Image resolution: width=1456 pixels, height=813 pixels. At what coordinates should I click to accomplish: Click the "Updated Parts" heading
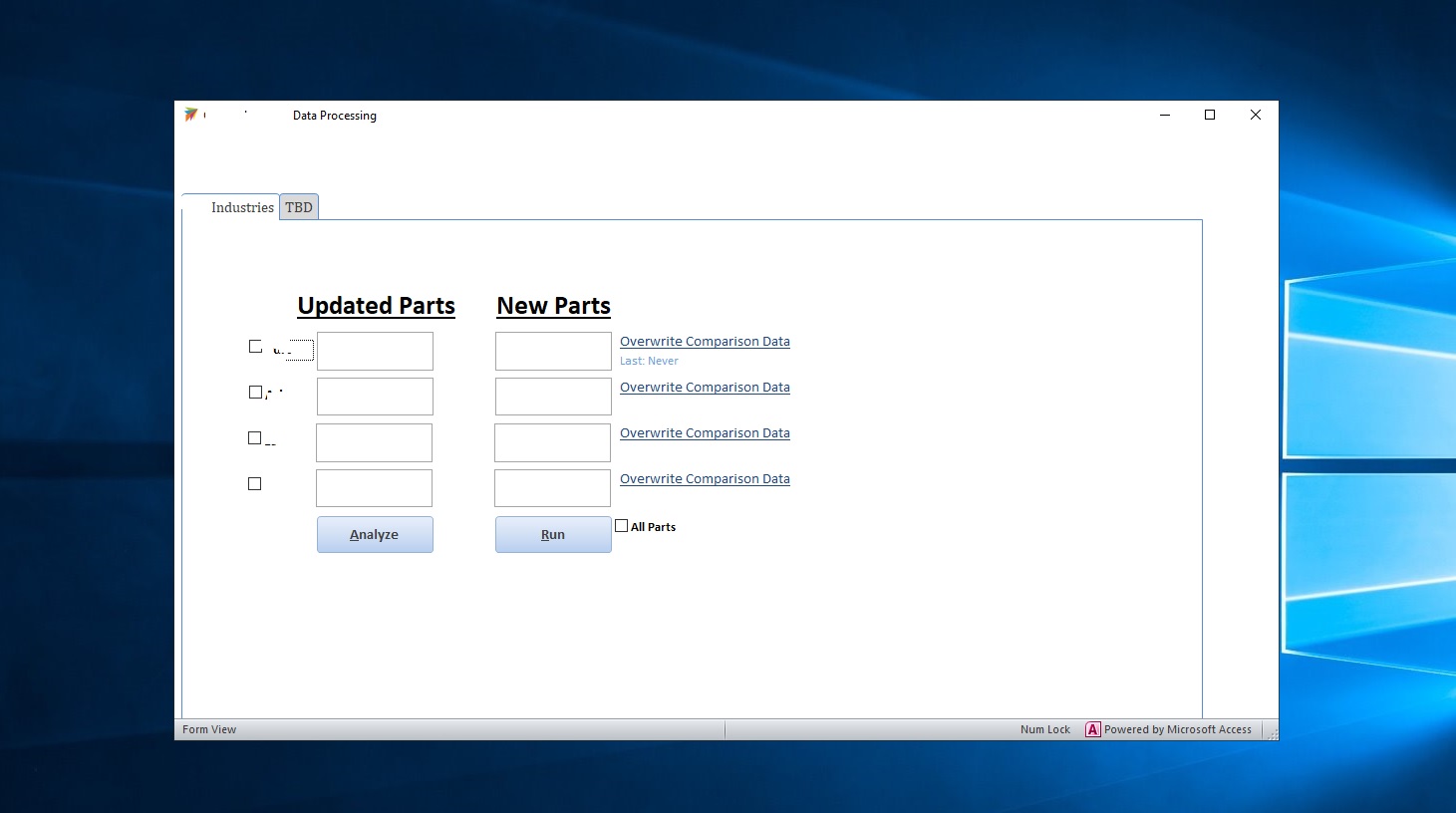click(377, 306)
